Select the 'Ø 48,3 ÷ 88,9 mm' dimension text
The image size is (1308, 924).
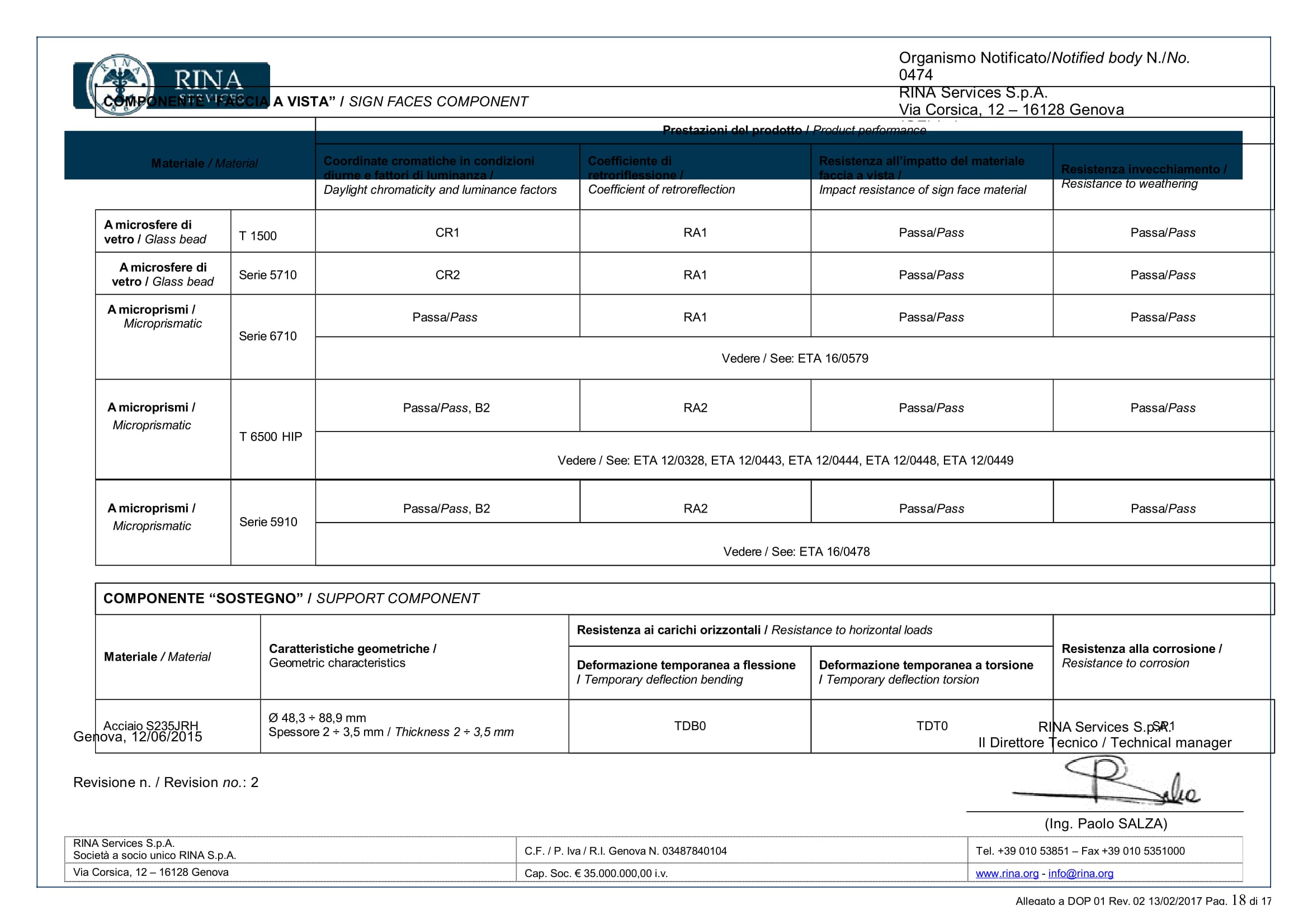[317, 718]
